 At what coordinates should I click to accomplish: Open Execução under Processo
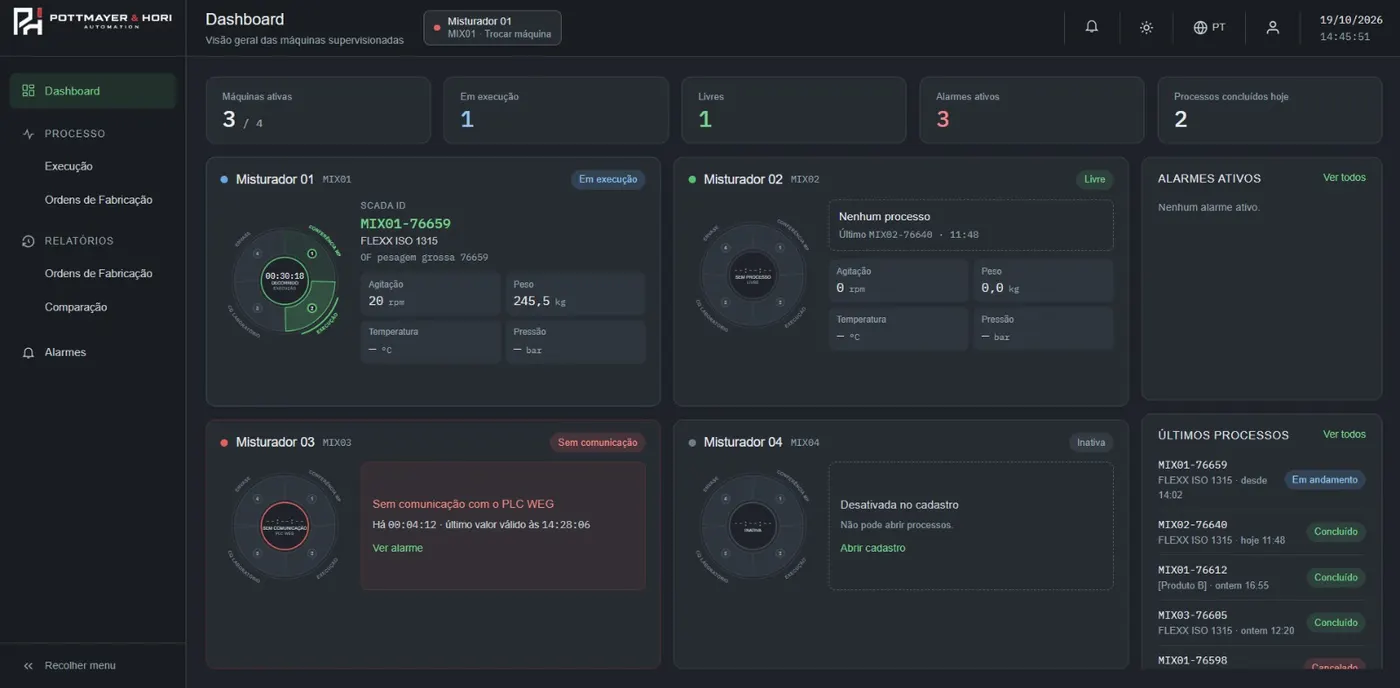(x=69, y=166)
